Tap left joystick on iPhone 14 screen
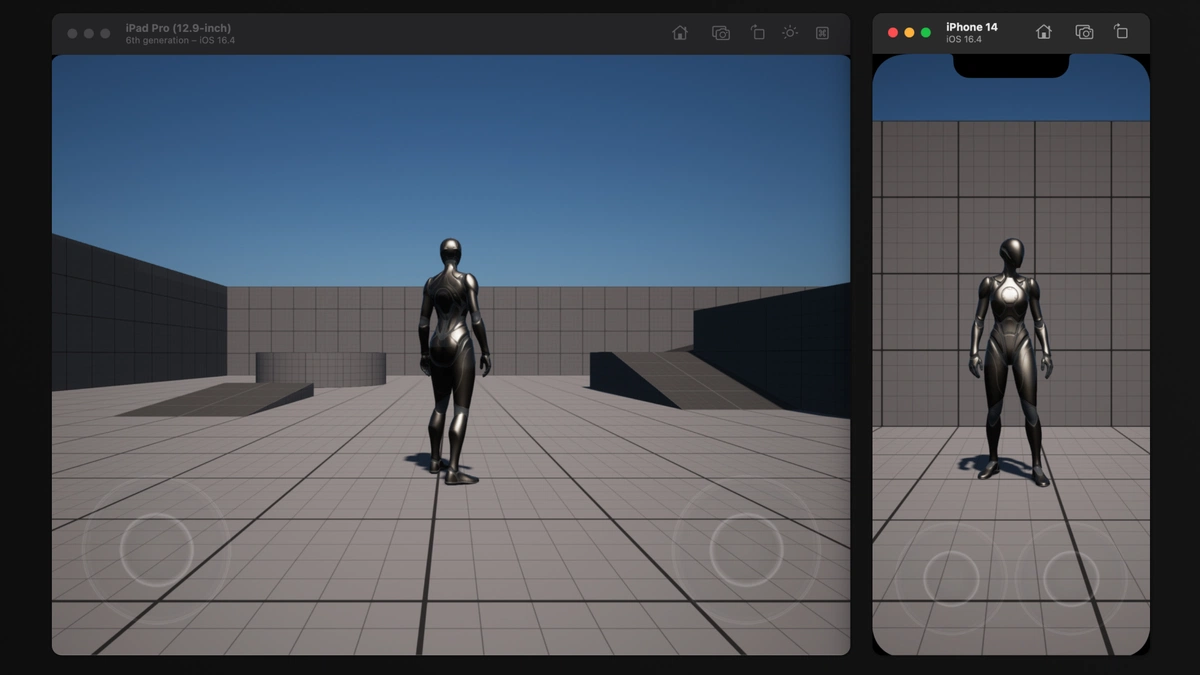This screenshot has height=675, width=1200. pyautogui.click(x=951, y=578)
